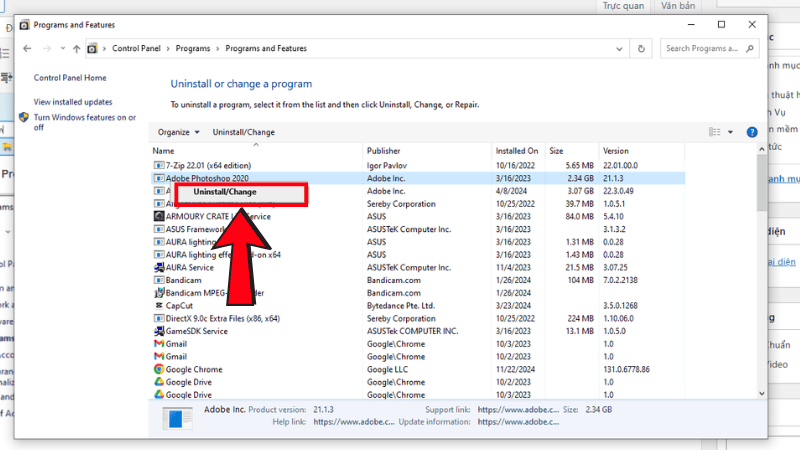Expand recent locations dropdown arrow
Viewport: 800px width, 450px height.
pos(62,48)
